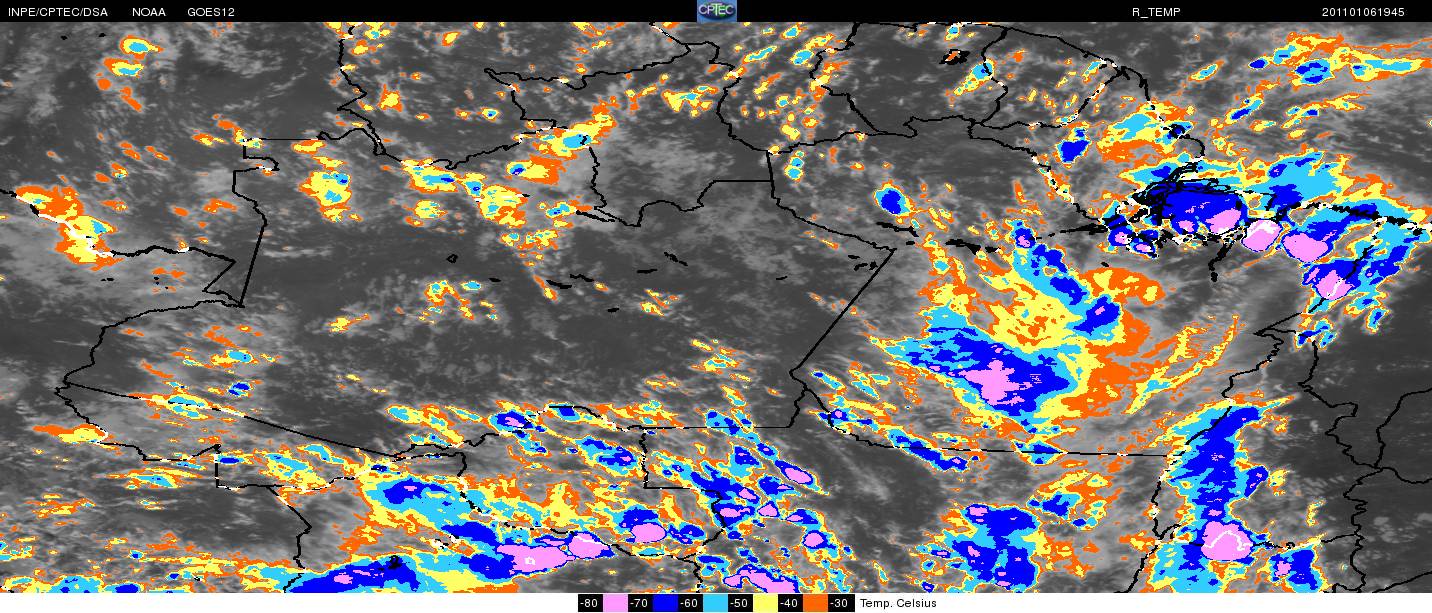Click the INPE/CPTEC/DSA header text

tap(57, 12)
